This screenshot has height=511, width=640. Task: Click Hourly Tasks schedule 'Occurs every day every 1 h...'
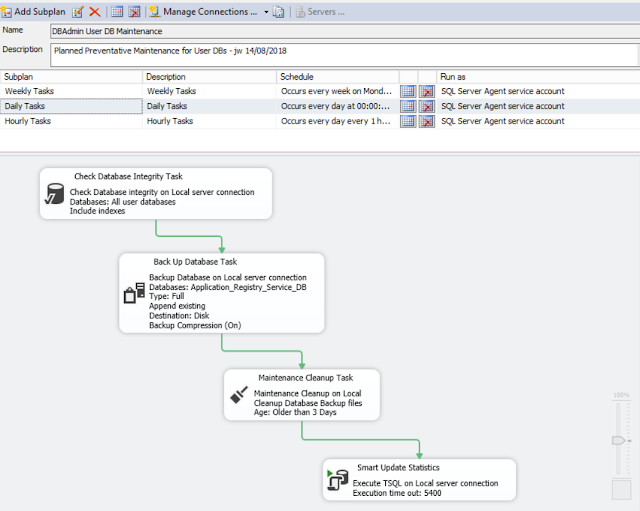click(x=336, y=121)
